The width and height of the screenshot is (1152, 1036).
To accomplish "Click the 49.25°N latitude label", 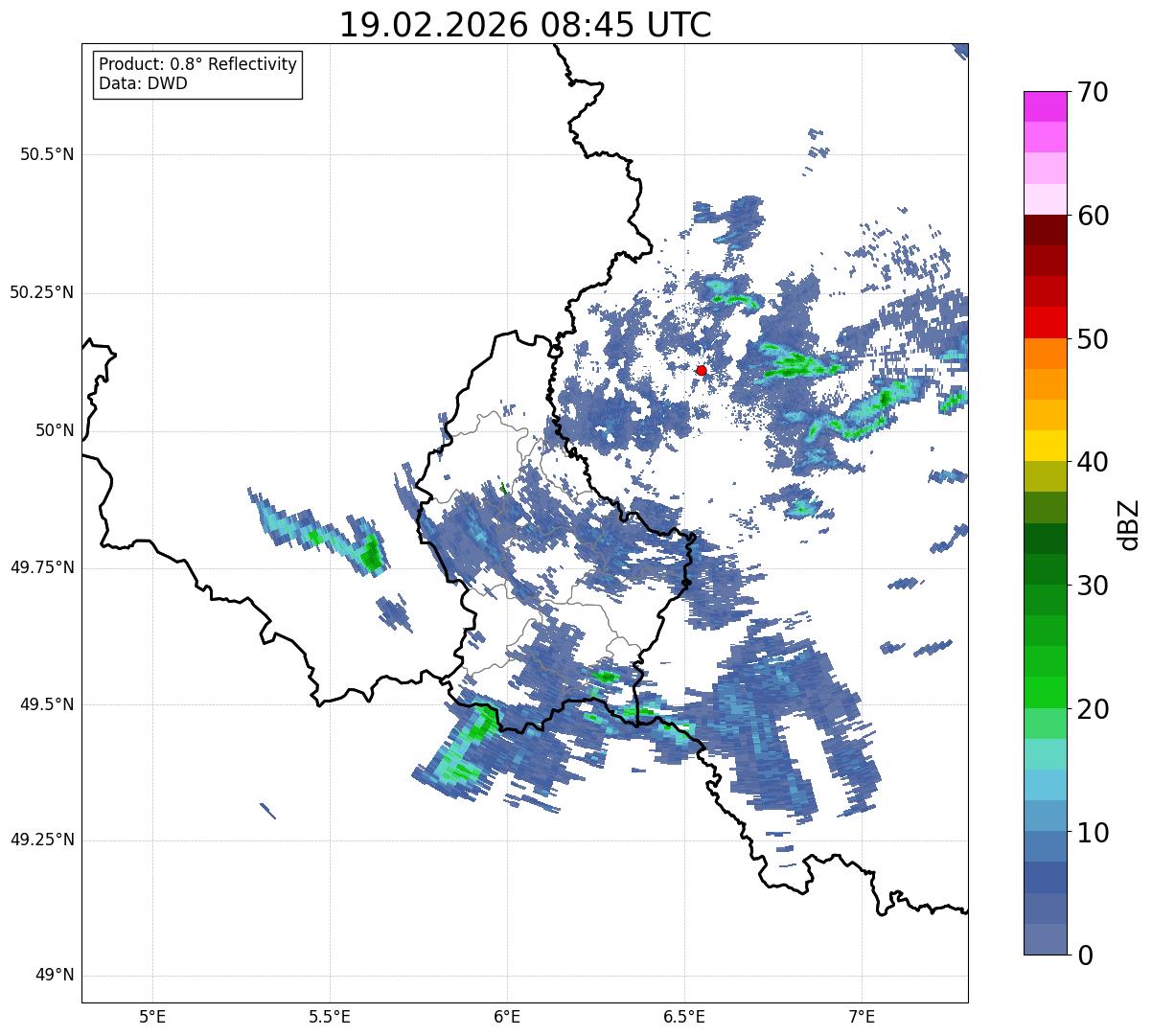I will coord(42,840).
